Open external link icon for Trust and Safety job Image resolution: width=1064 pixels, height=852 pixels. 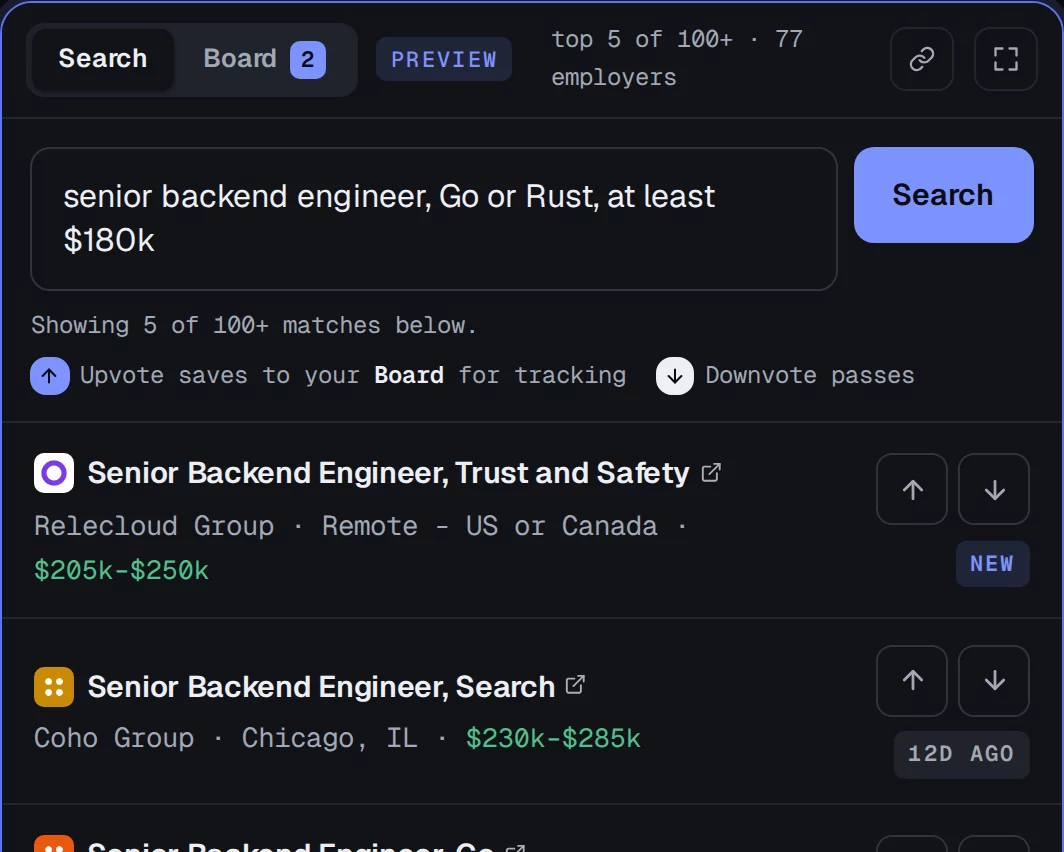click(710, 472)
